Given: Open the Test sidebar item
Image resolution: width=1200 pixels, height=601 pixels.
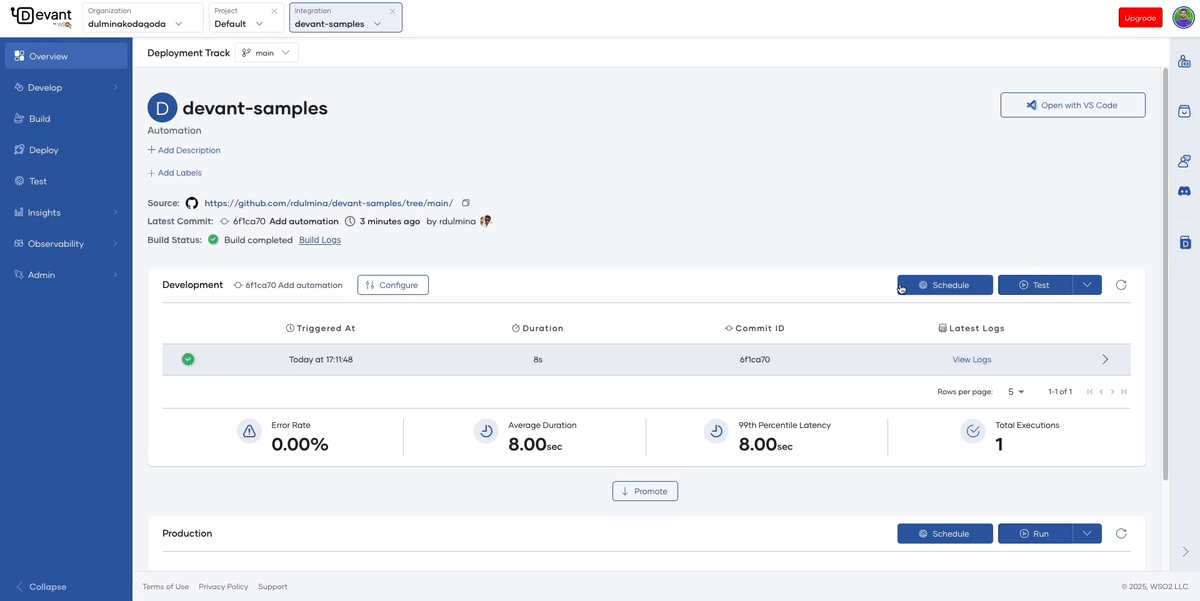Looking at the screenshot, I should (66, 181).
